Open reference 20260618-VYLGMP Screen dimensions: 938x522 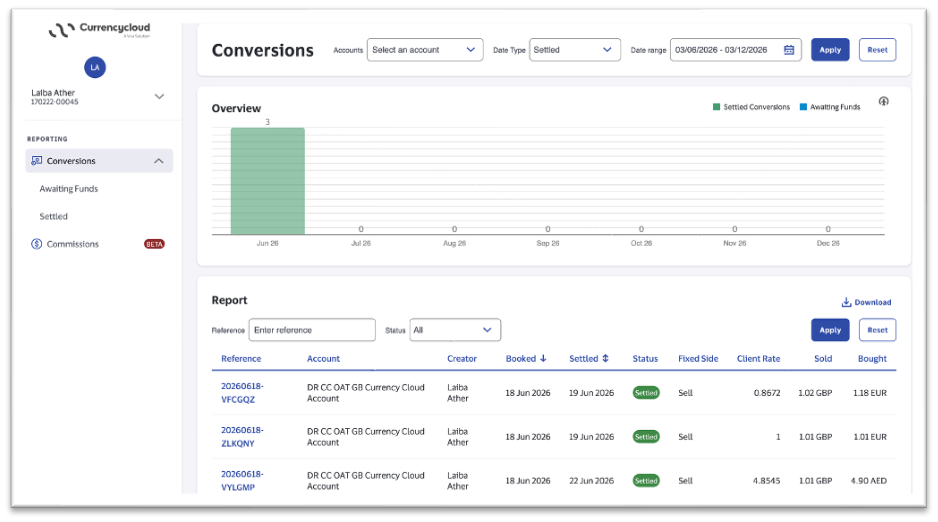point(242,481)
